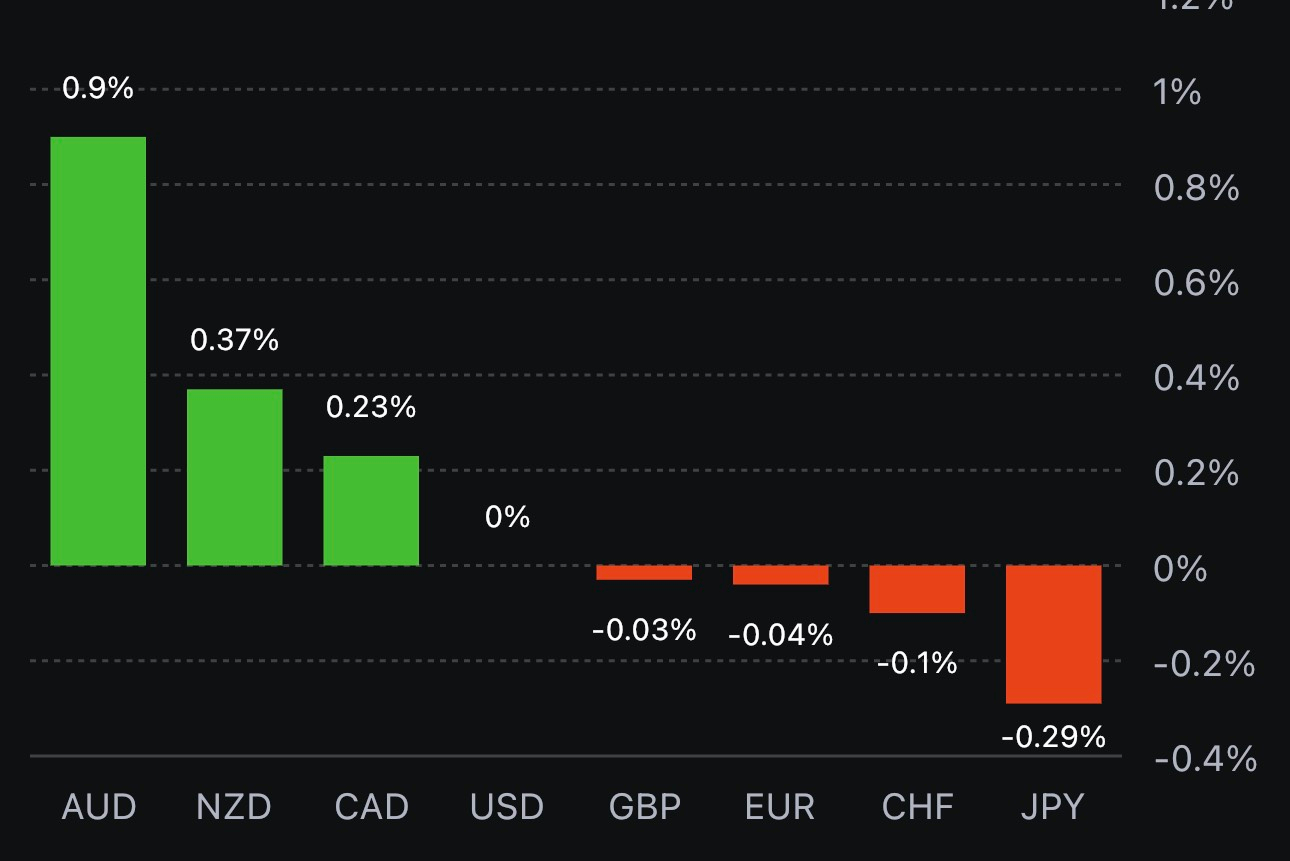Click the -0.1% value label
Screen dimensions: 1290x861
[917, 663]
